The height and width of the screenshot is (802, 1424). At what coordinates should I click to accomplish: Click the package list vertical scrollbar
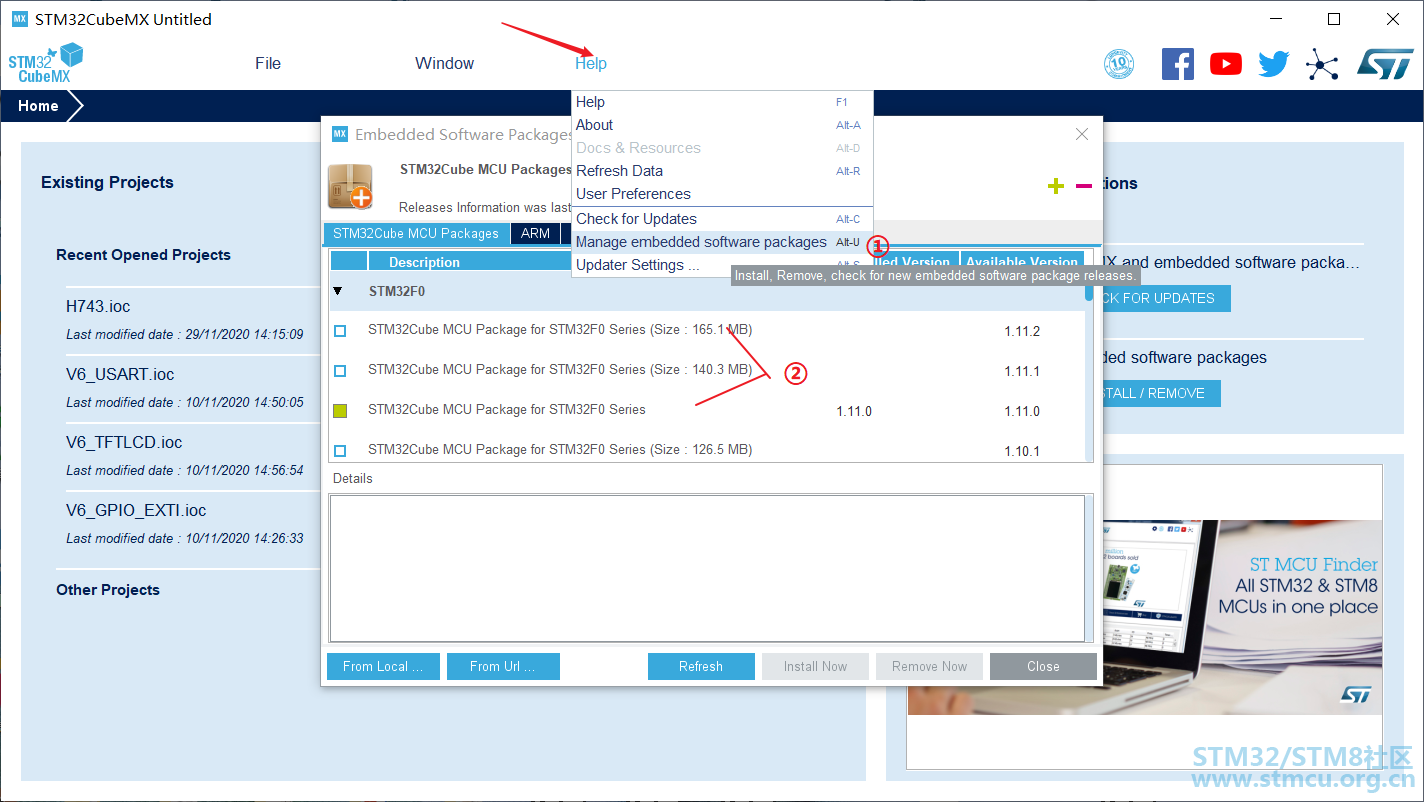point(1089,356)
